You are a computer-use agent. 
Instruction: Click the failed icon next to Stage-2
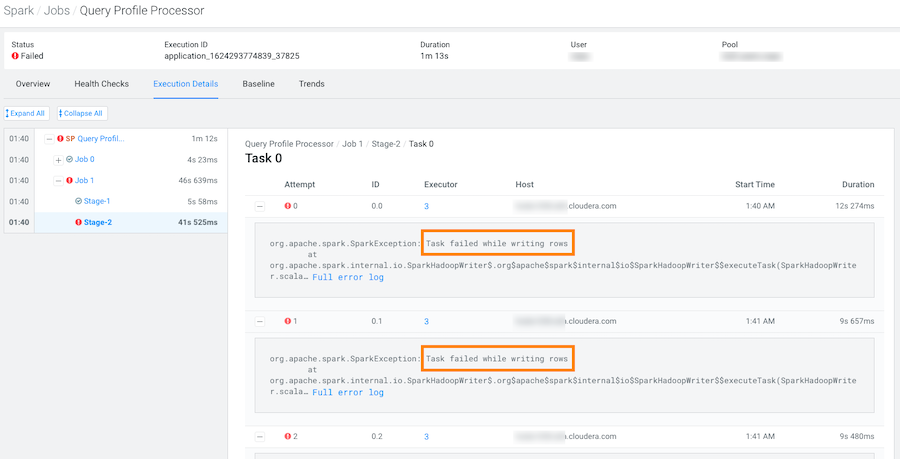point(79,223)
